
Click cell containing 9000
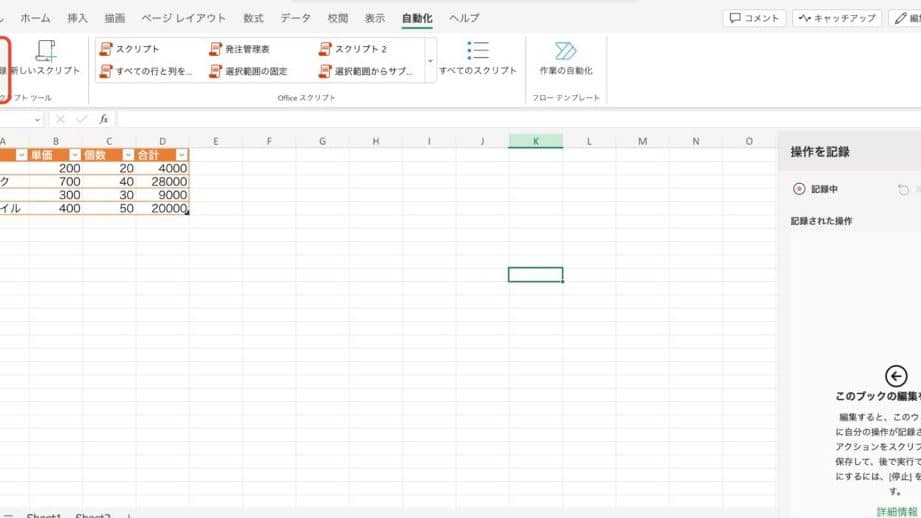pos(163,195)
